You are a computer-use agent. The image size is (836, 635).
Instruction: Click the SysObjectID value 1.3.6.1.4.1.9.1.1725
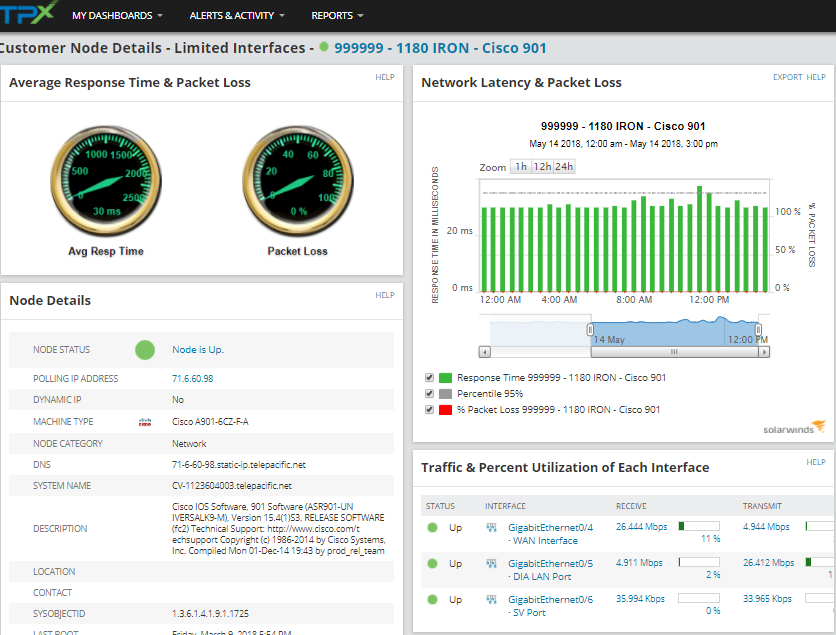pyautogui.click(x=210, y=614)
